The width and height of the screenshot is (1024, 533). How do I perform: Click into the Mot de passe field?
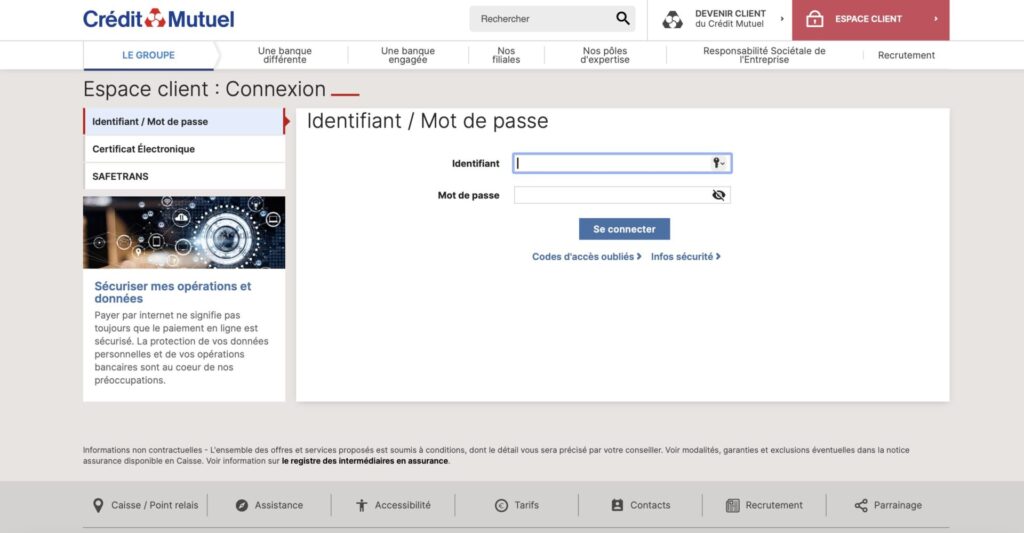[610, 195]
